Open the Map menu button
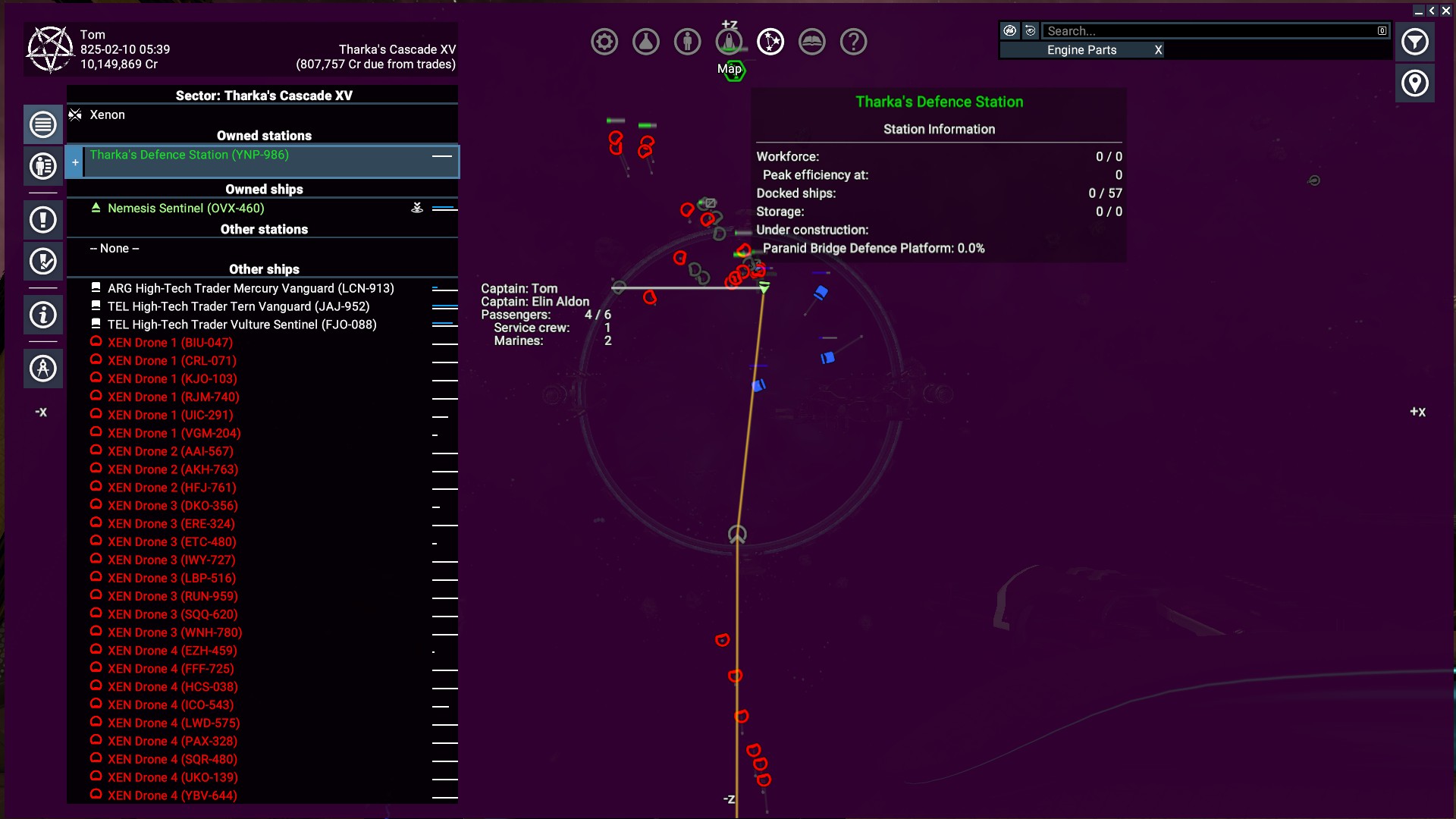This screenshot has width=1456, height=819. click(x=770, y=42)
